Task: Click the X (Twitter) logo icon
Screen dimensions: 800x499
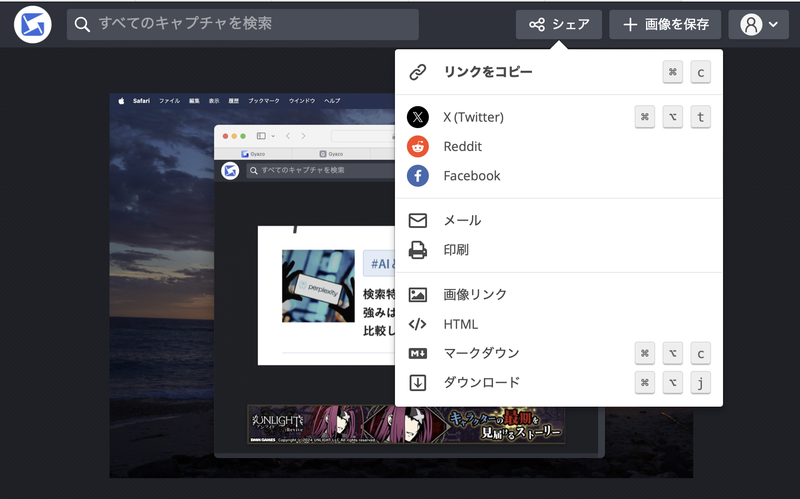Action: 418,117
